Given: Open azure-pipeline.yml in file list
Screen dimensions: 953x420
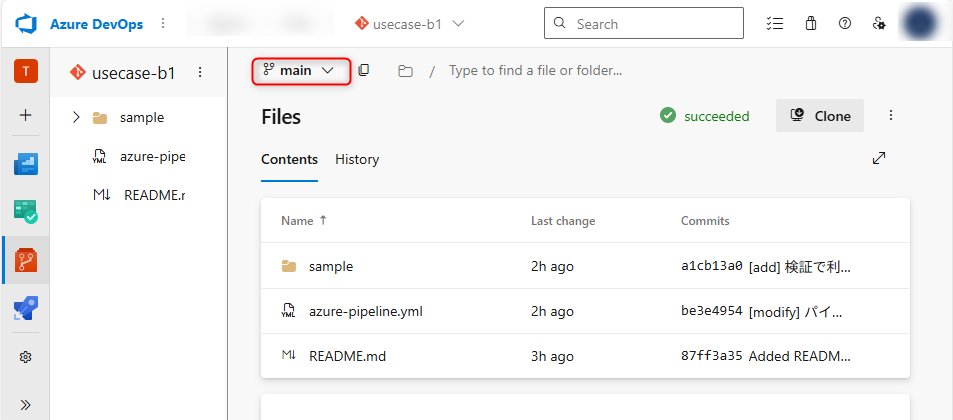Looking at the screenshot, I should [x=365, y=312].
